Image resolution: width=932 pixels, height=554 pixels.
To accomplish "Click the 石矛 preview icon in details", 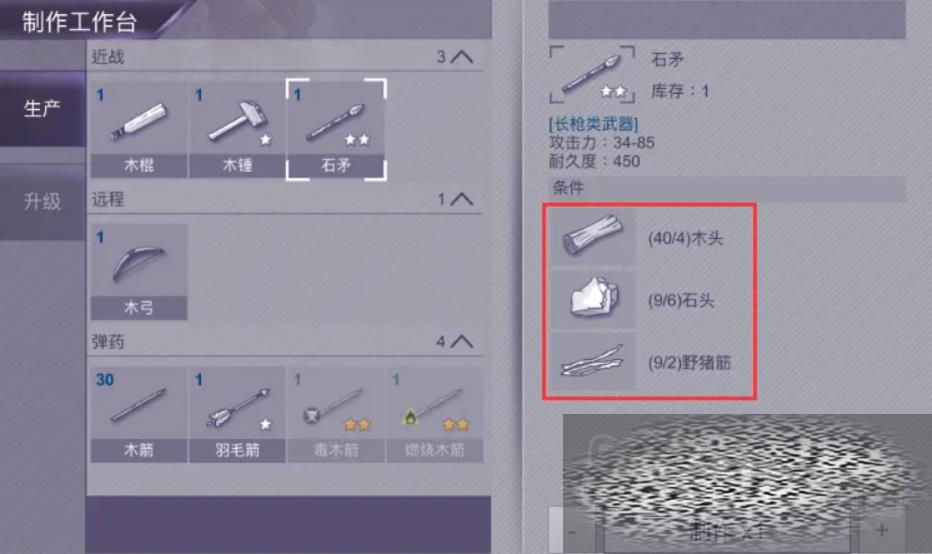I will point(592,74).
